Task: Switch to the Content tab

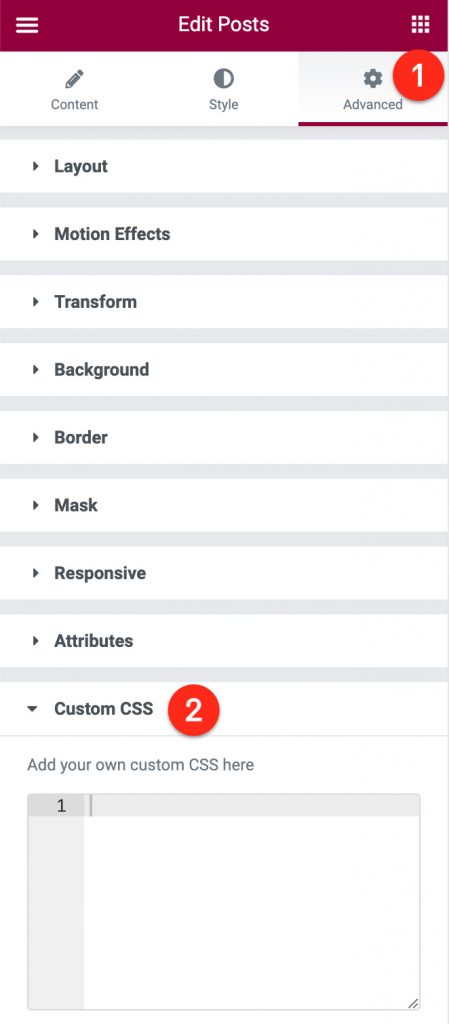Action: pyautogui.click(x=74, y=89)
